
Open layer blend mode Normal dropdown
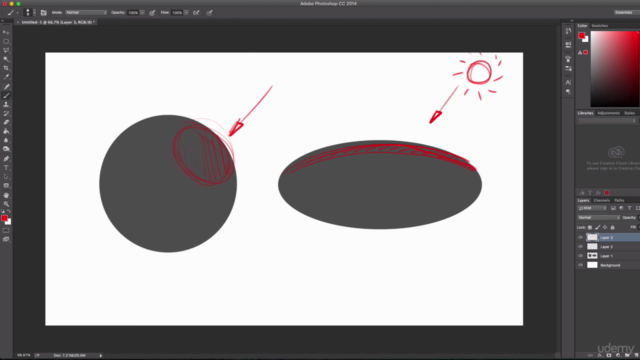pos(599,218)
